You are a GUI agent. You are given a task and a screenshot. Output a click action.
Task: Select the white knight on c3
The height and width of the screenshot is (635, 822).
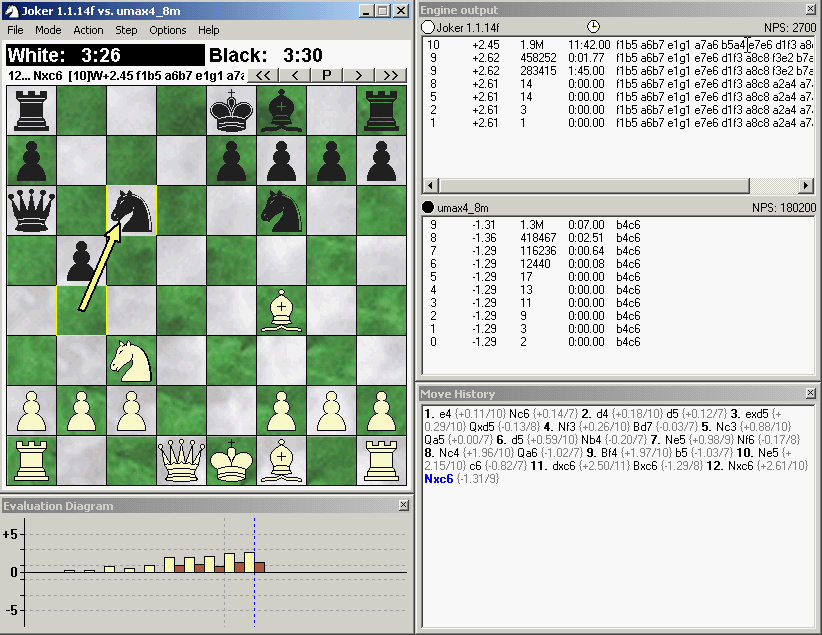tap(132, 360)
